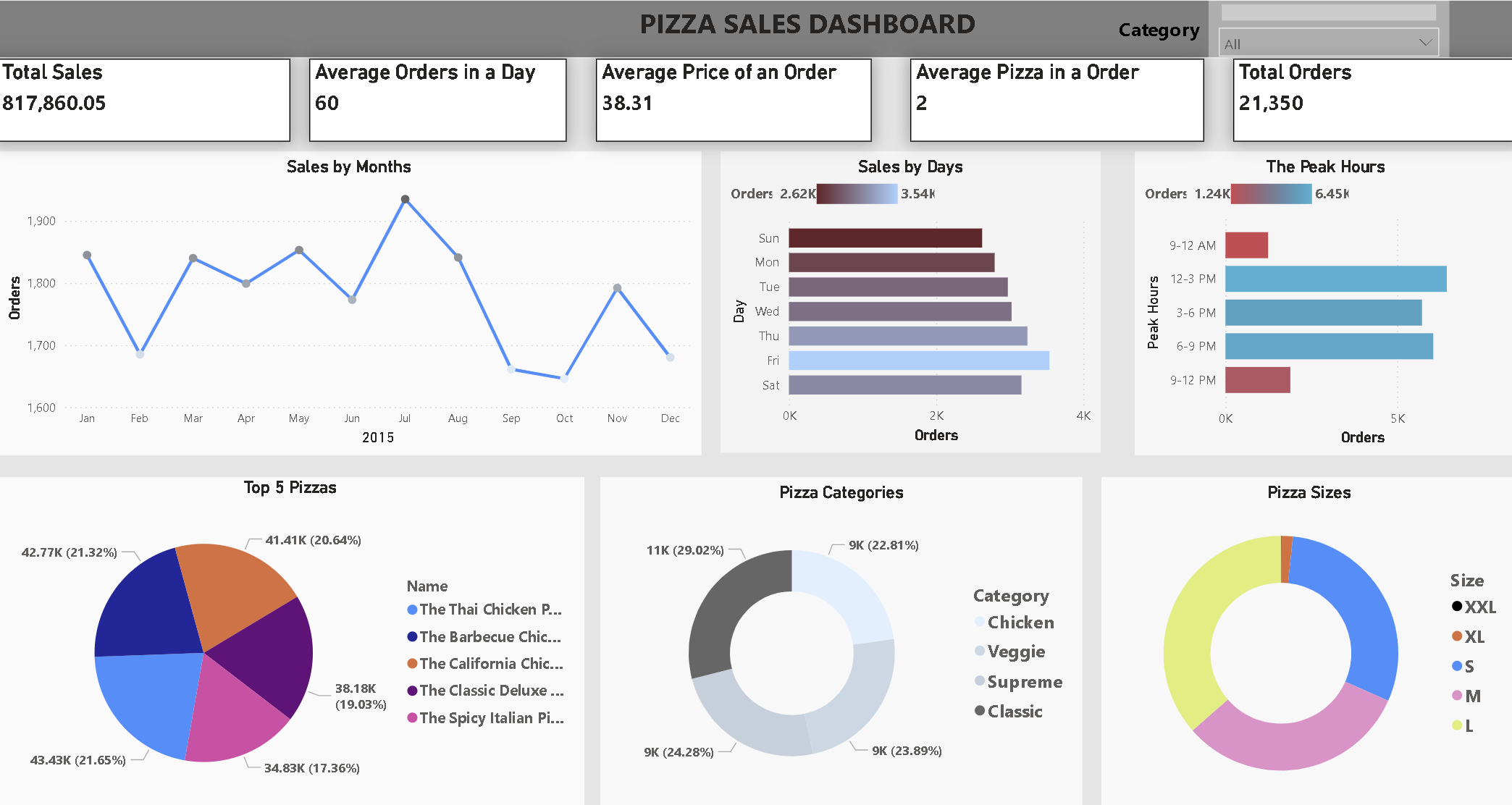Click the 9-12 AM peak hours bar
1512x805 pixels.
click(x=1246, y=244)
